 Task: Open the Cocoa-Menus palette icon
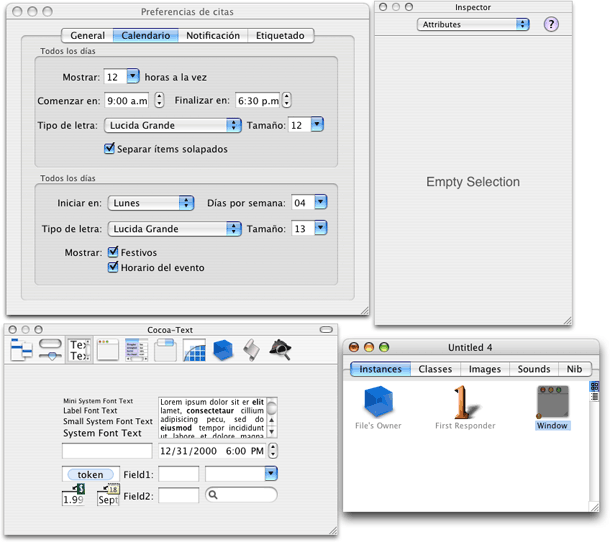(21, 349)
